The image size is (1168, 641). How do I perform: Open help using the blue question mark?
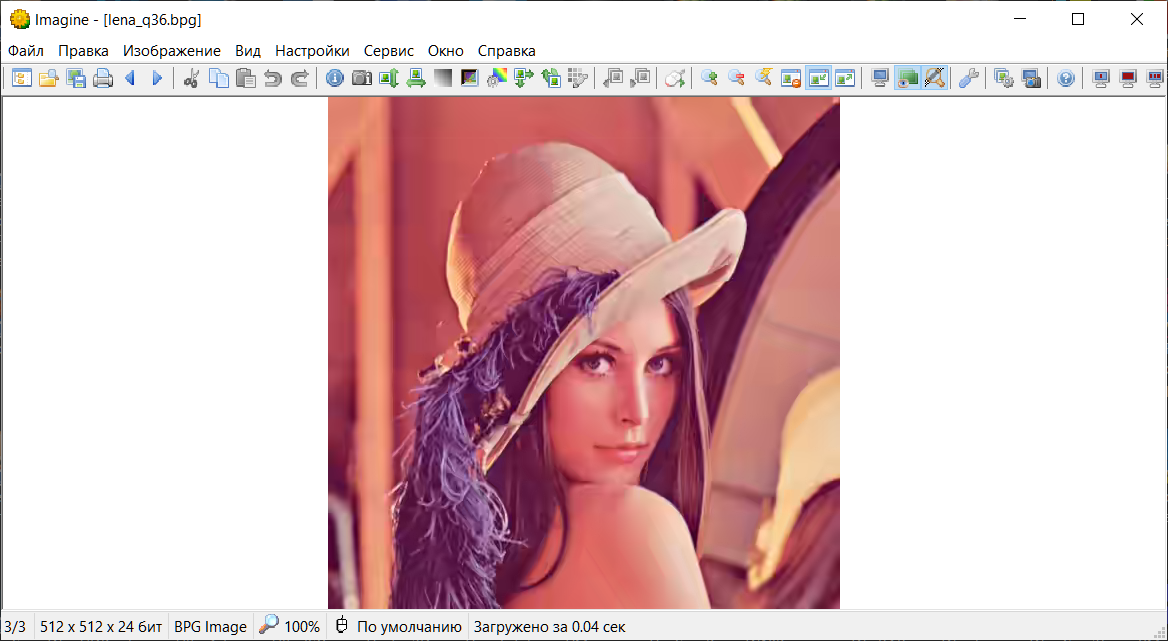[1066, 77]
